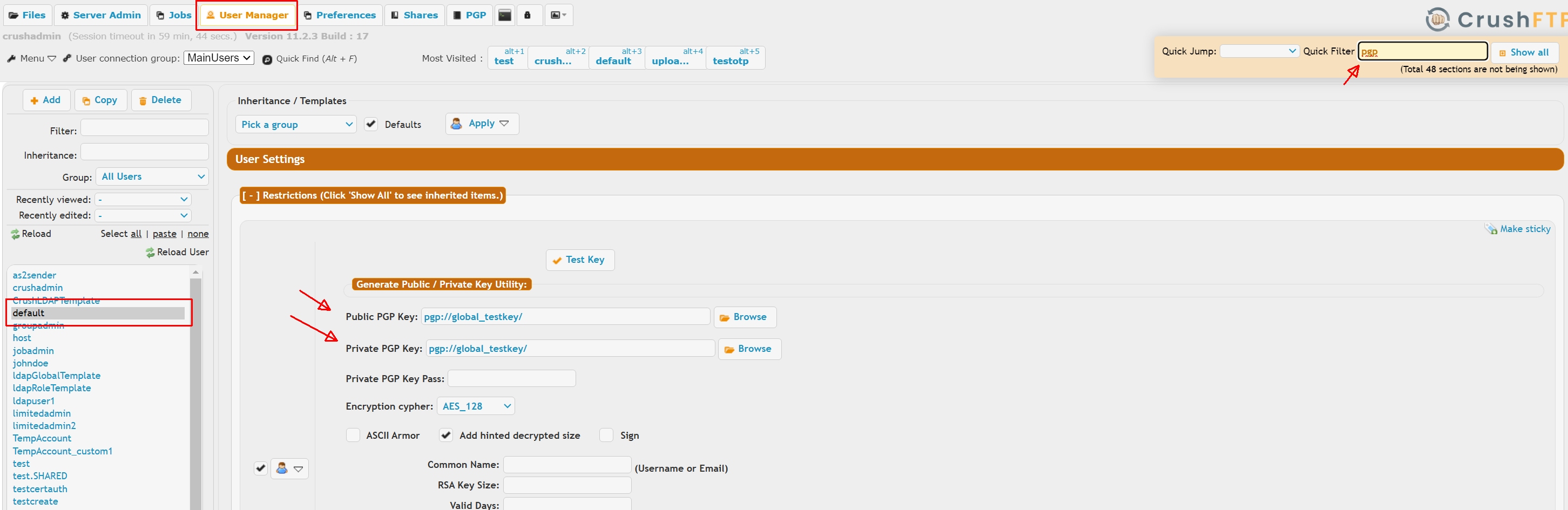Click the Quick Find search icon
This screenshot has width=1568, height=510.
pyautogui.click(x=267, y=59)
